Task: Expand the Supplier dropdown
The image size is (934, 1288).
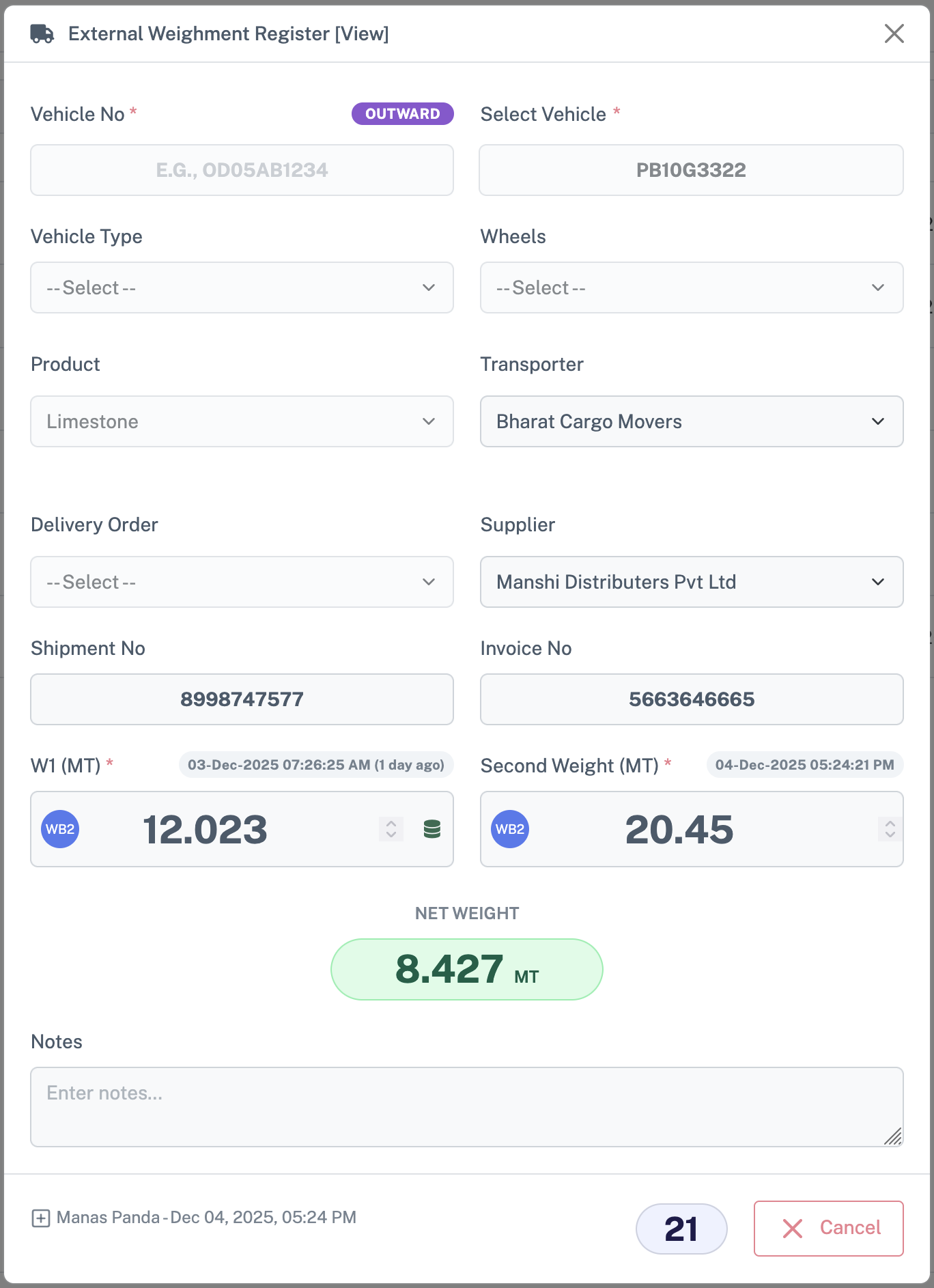Action: (x=691, y=582)
